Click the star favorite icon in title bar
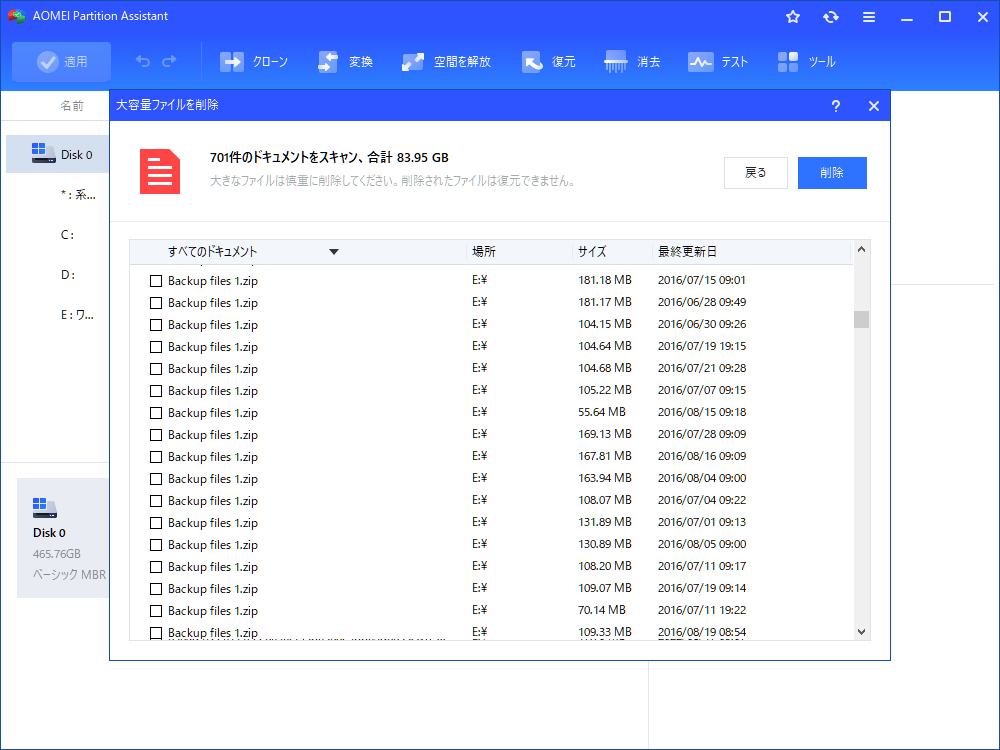1000x750 pixels. pos(793,17)
